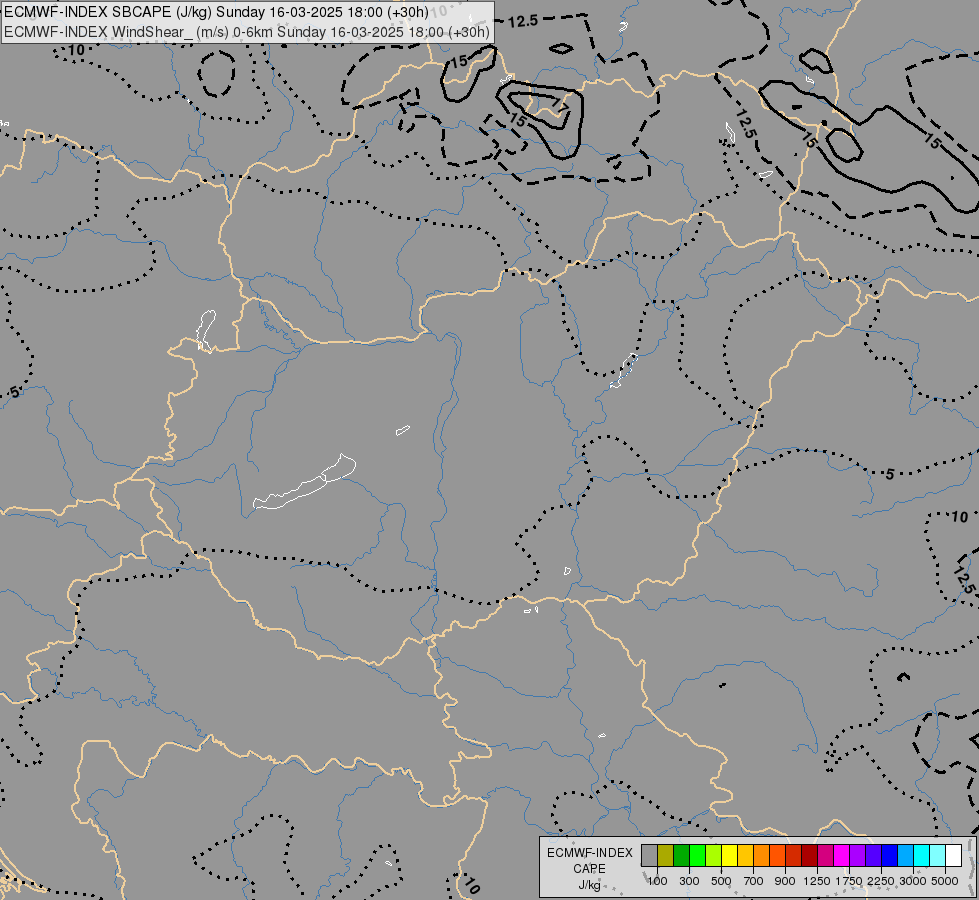Pick the orange swatch in the legend
The width and height of the screenshot is (979, 900).
761,855
